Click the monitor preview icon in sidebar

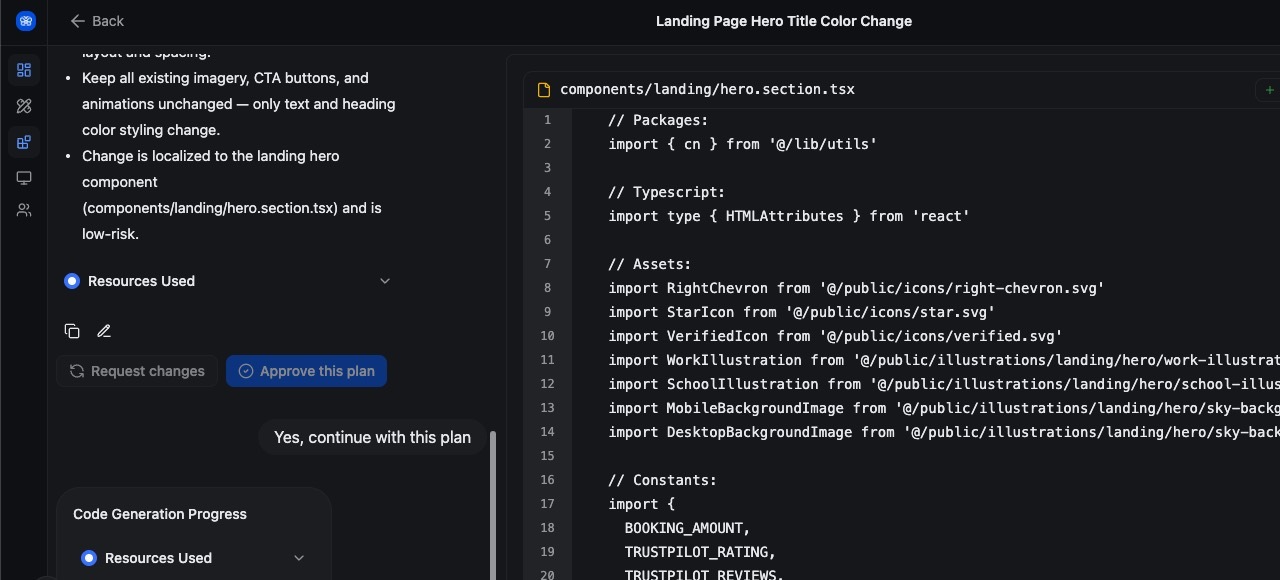pos(24,178)
